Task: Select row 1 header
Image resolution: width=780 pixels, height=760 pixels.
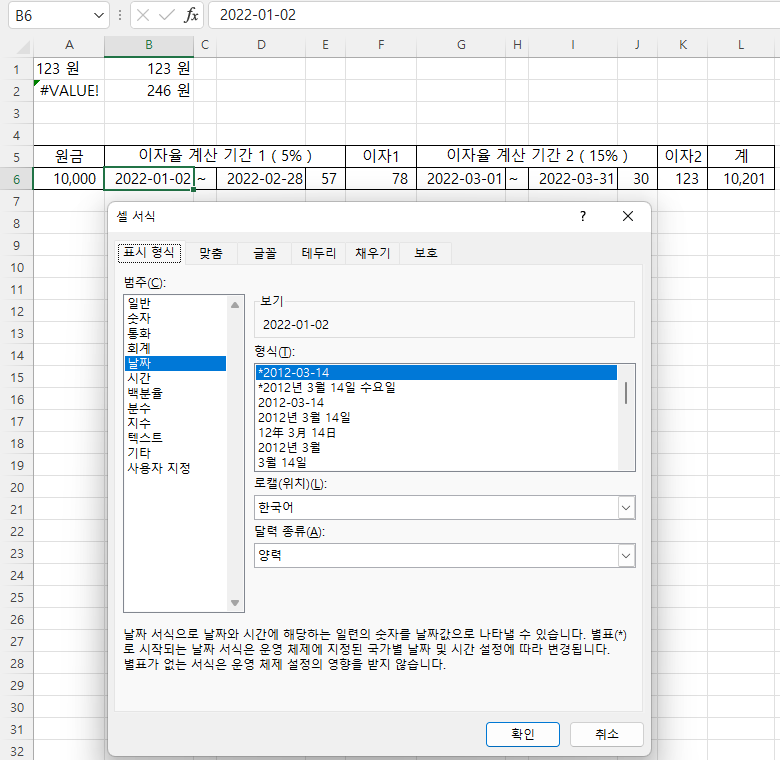Action: 16,69
